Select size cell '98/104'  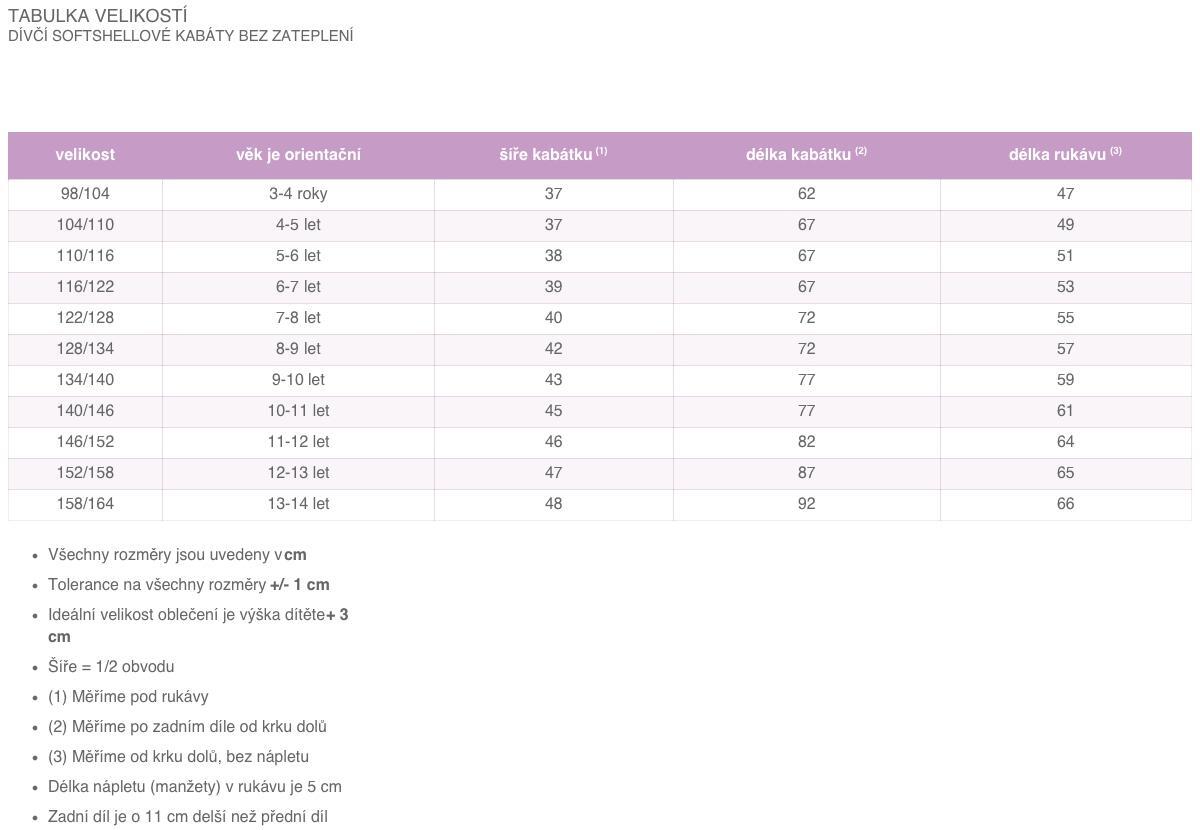pyautogui.click(x=85, y=194)
